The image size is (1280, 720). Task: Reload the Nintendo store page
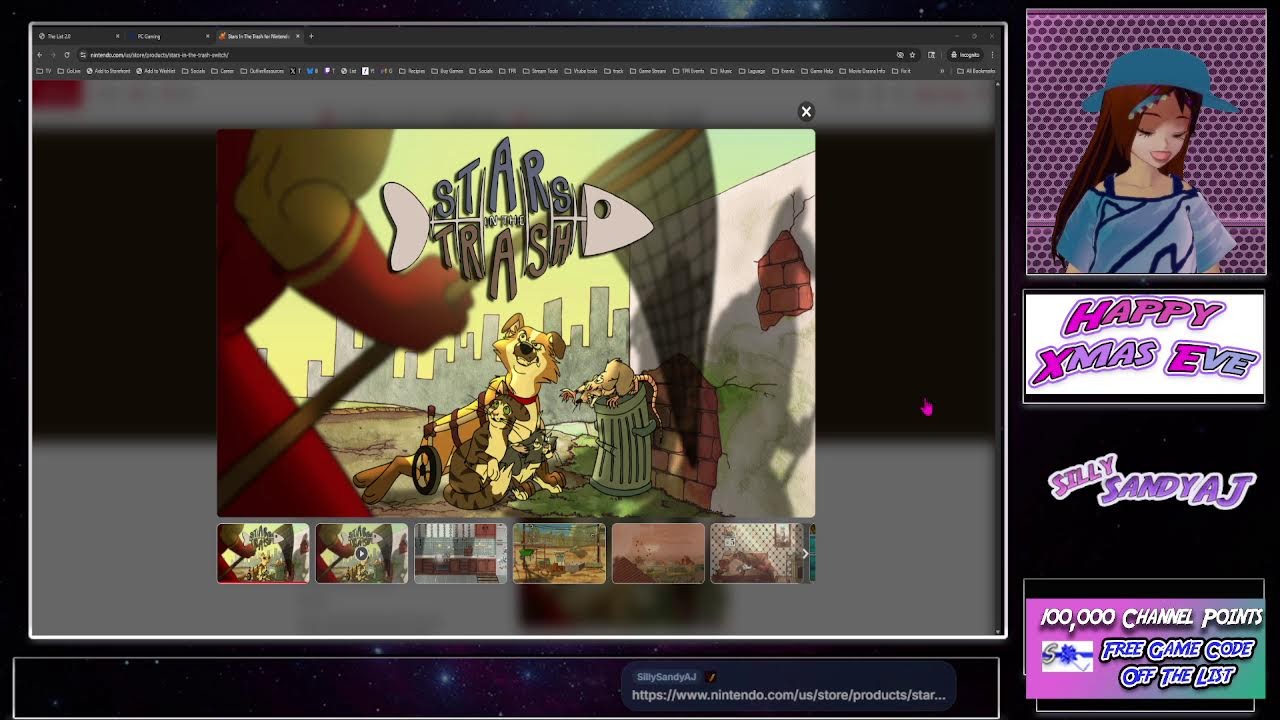tap(67, 55)
